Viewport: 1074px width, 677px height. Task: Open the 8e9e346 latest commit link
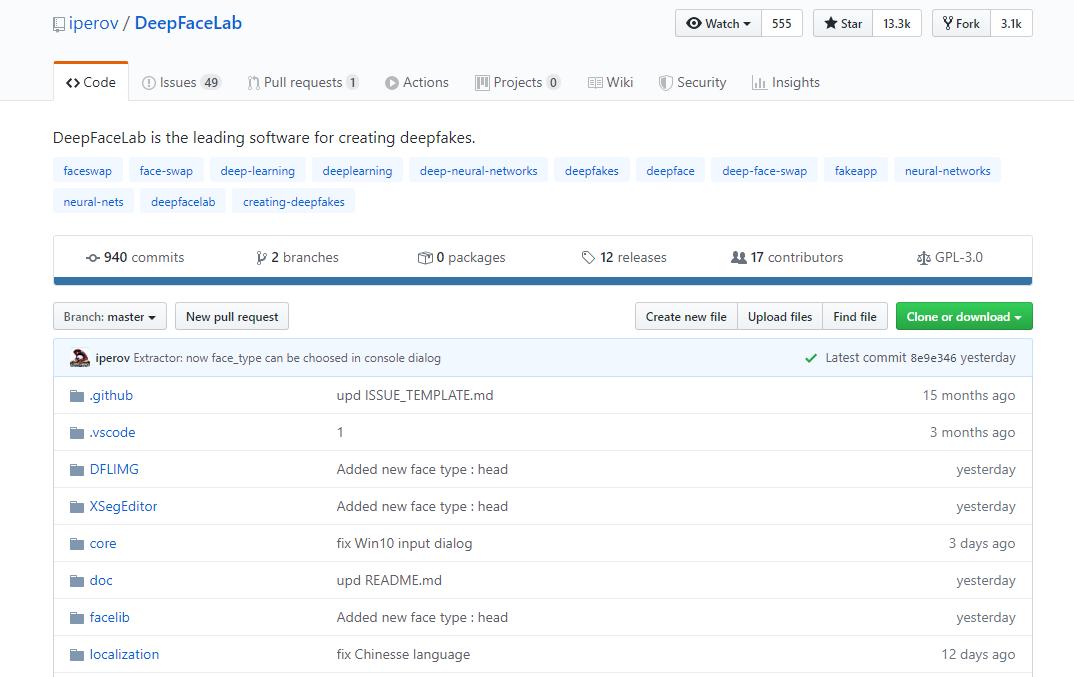[x=933, y=358]
